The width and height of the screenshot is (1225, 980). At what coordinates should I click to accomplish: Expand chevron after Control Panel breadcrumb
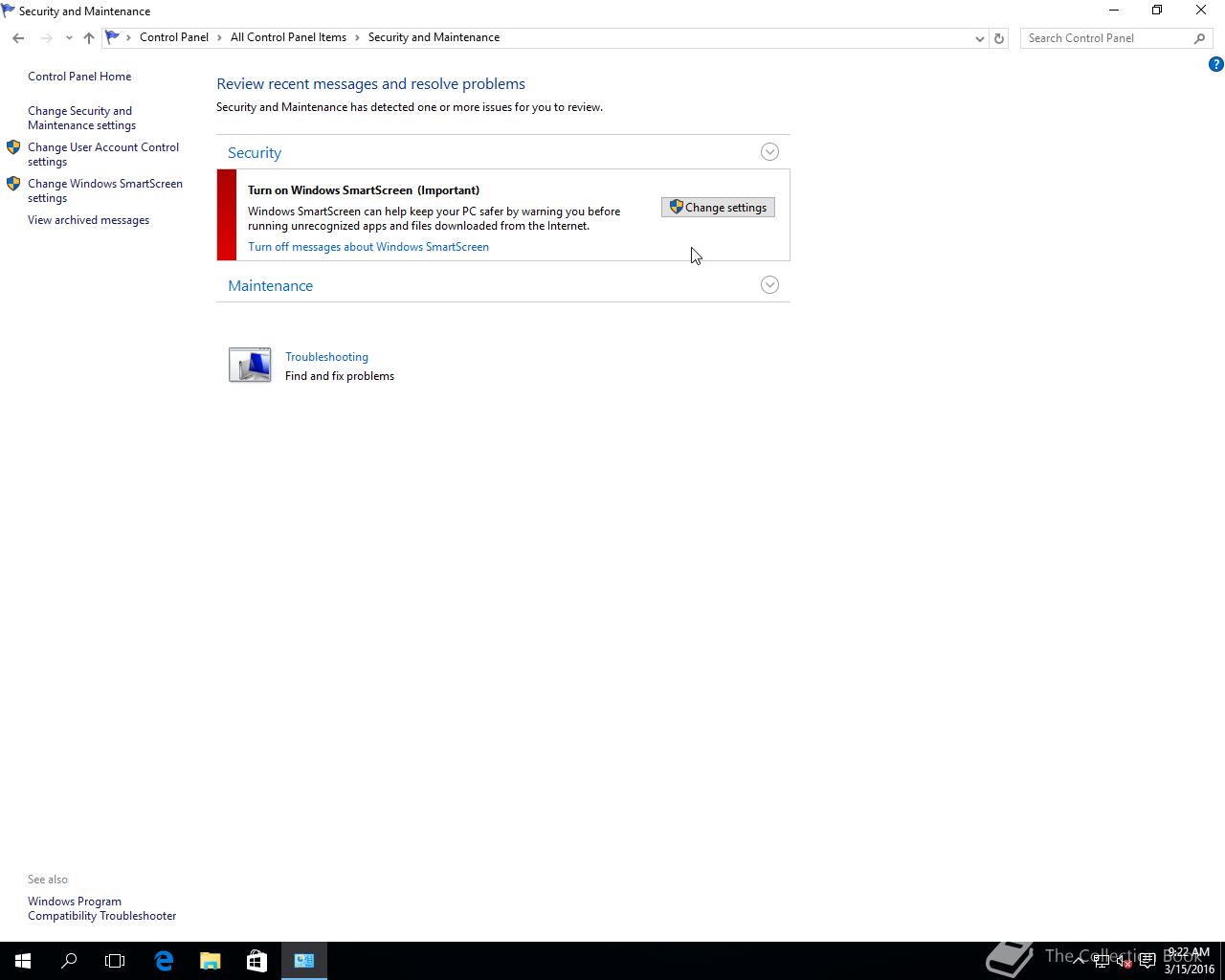click(x=220, y=37)
